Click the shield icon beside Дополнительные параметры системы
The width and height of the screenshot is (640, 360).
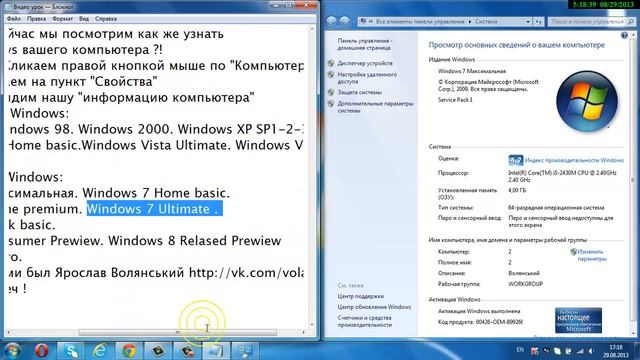[x=331, y=104]
